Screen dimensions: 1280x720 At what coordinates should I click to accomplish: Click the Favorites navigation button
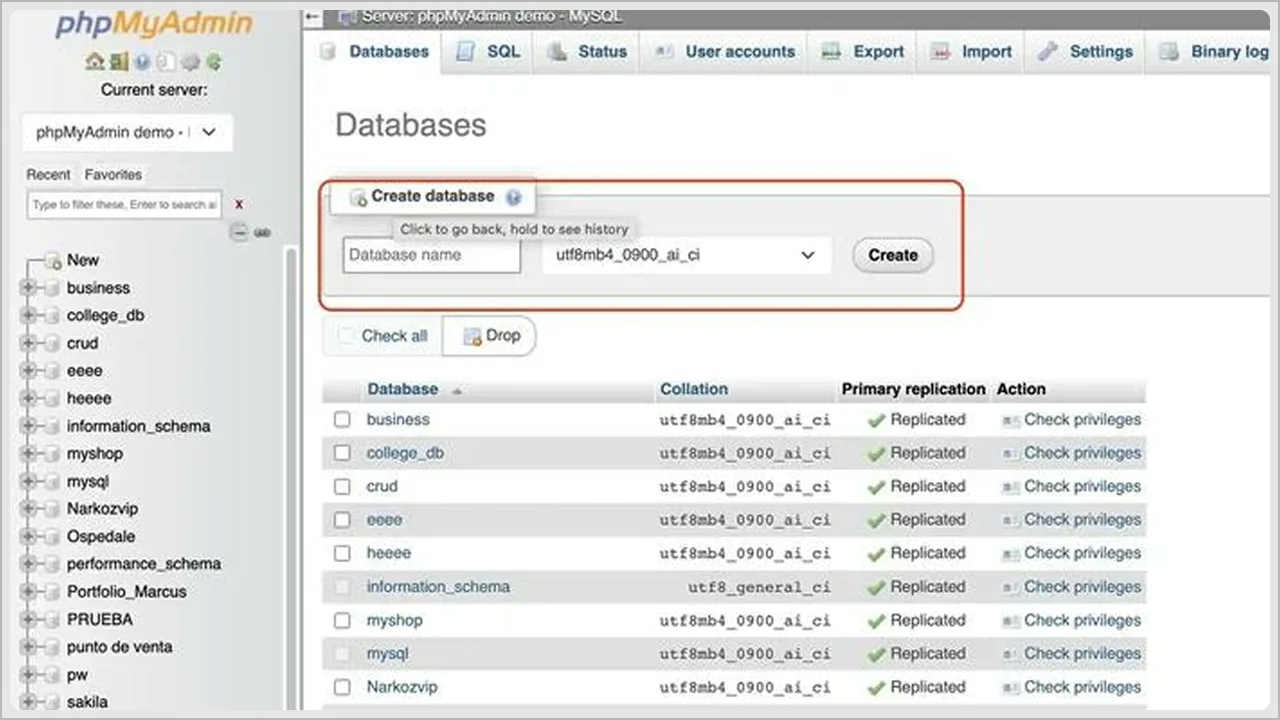click(x=113, y=174)
